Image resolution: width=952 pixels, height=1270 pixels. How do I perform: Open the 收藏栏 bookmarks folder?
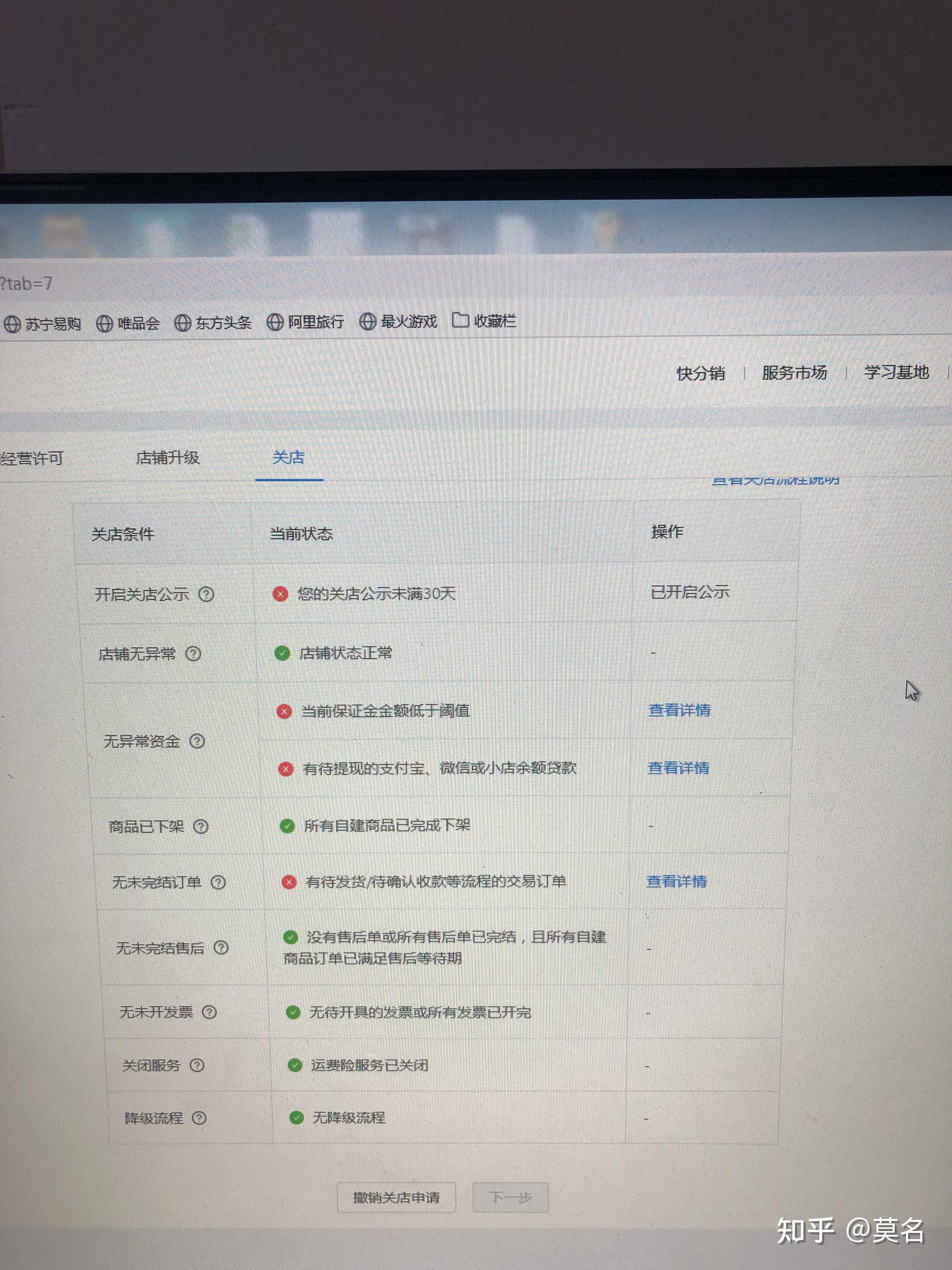pyautogui.click(x=484, y=320)
